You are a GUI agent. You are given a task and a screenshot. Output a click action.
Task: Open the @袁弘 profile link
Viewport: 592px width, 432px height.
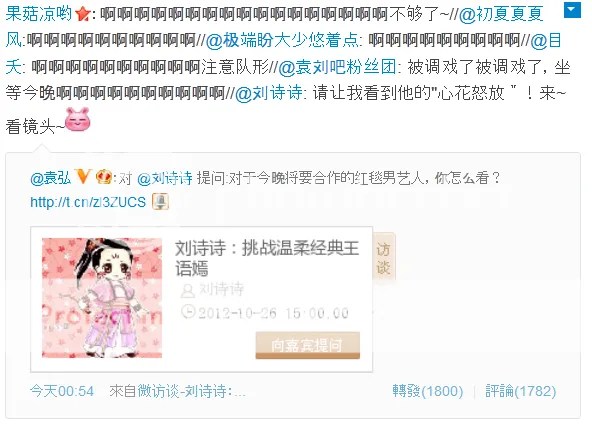[51, 178]
